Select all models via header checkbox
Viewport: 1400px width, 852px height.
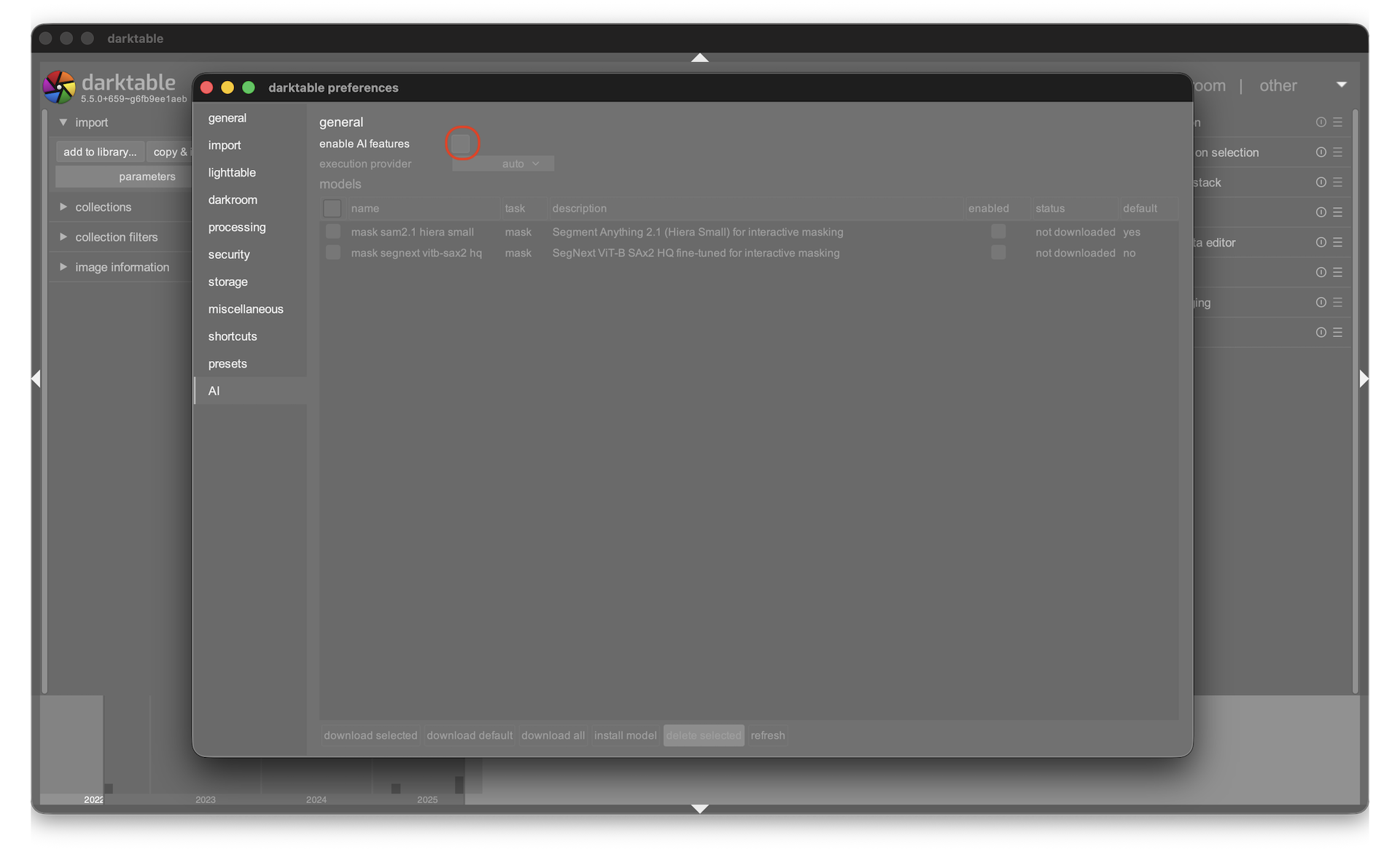(x=332, y=208)
